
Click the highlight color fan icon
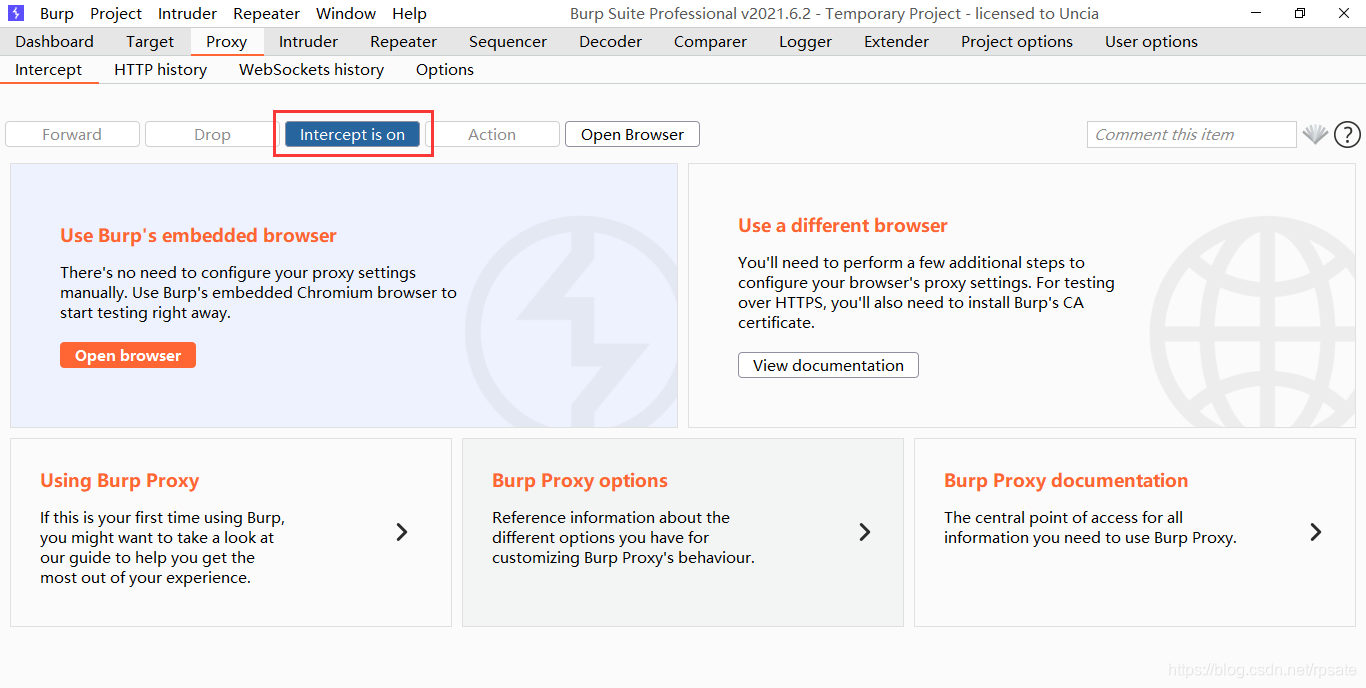(1315, 134)
